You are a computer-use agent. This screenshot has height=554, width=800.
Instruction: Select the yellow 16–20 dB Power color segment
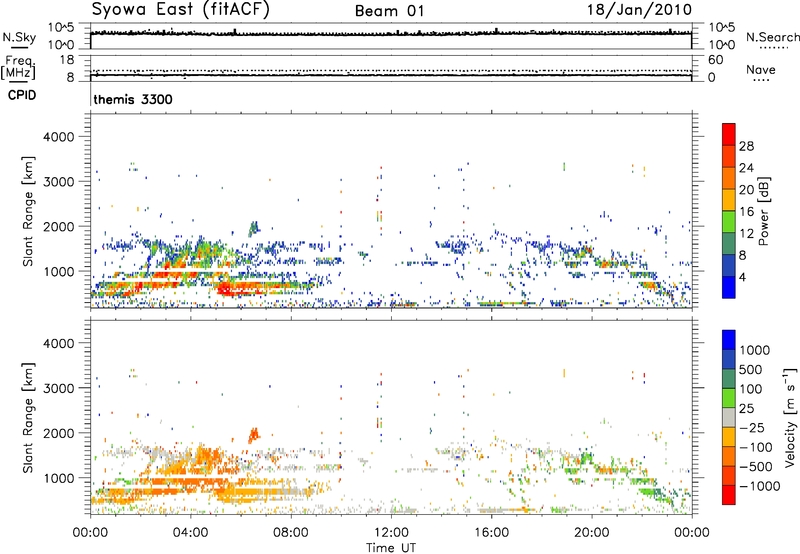(729, 200)
